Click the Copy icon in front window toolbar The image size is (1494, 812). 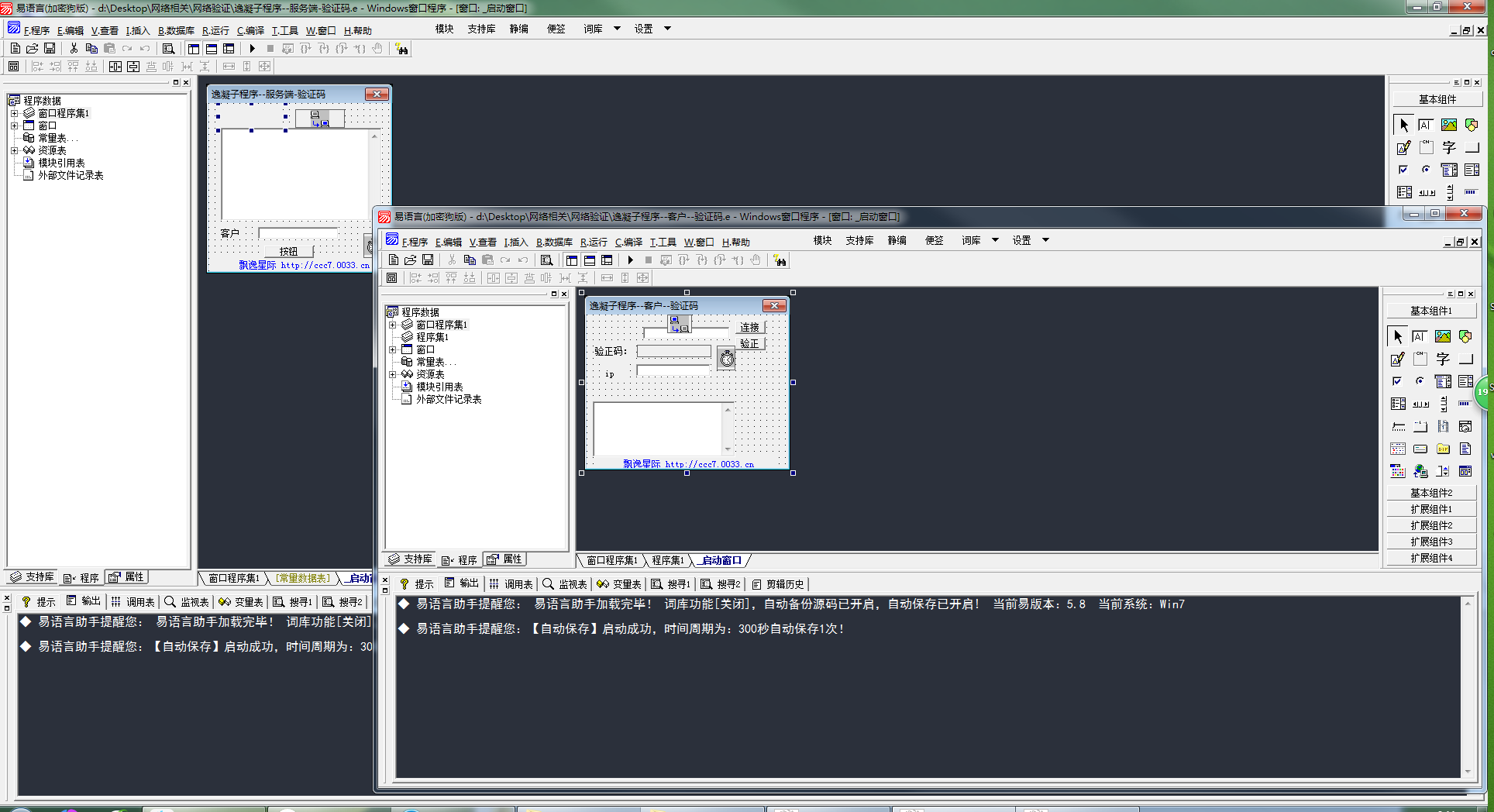tap(470, 260)
